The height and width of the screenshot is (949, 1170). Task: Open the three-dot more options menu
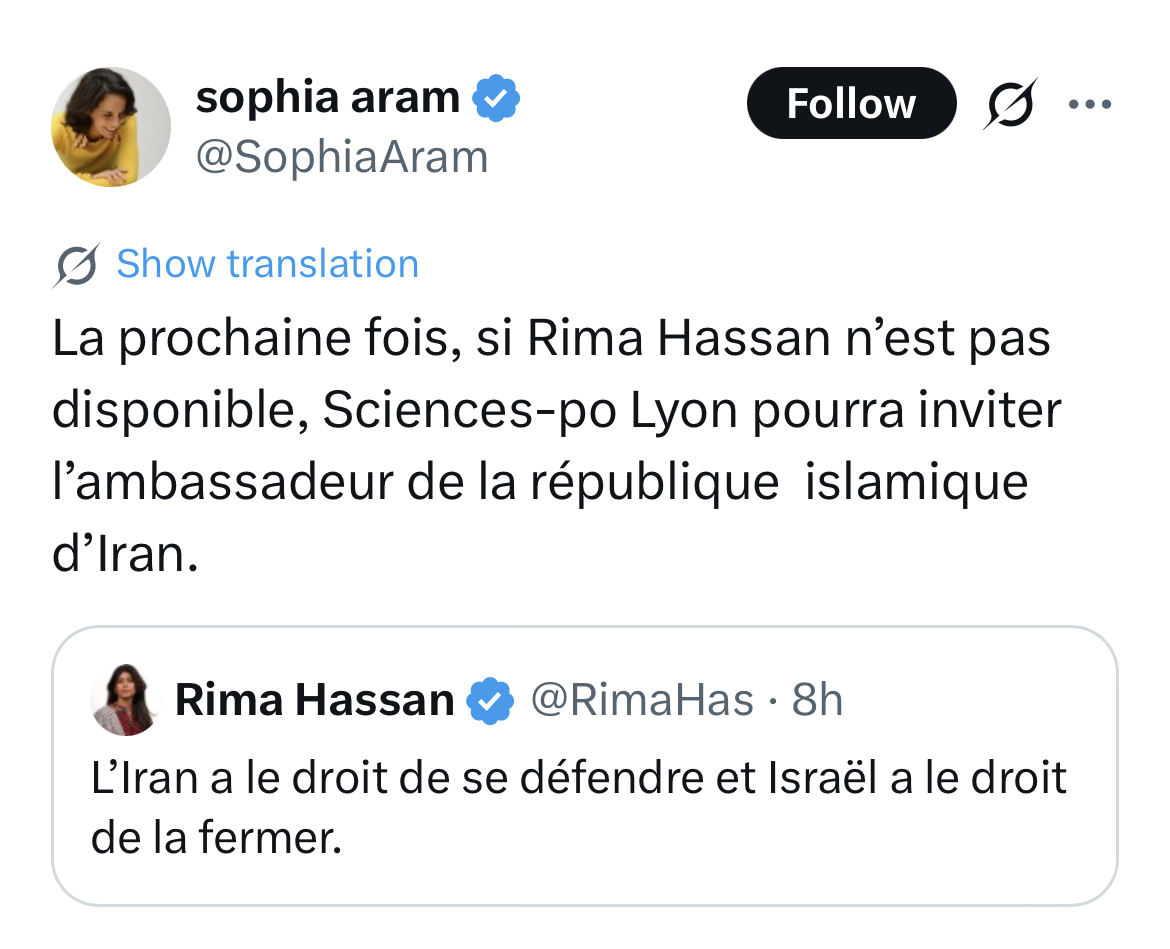point(1089,103)
